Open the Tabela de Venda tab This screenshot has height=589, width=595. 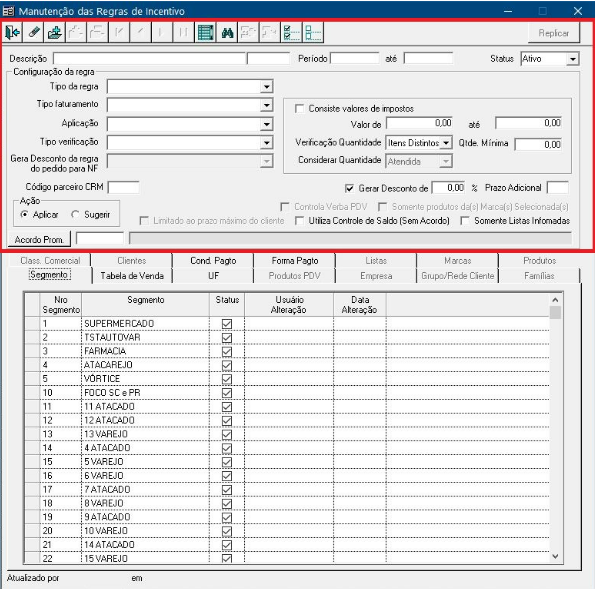132,276
